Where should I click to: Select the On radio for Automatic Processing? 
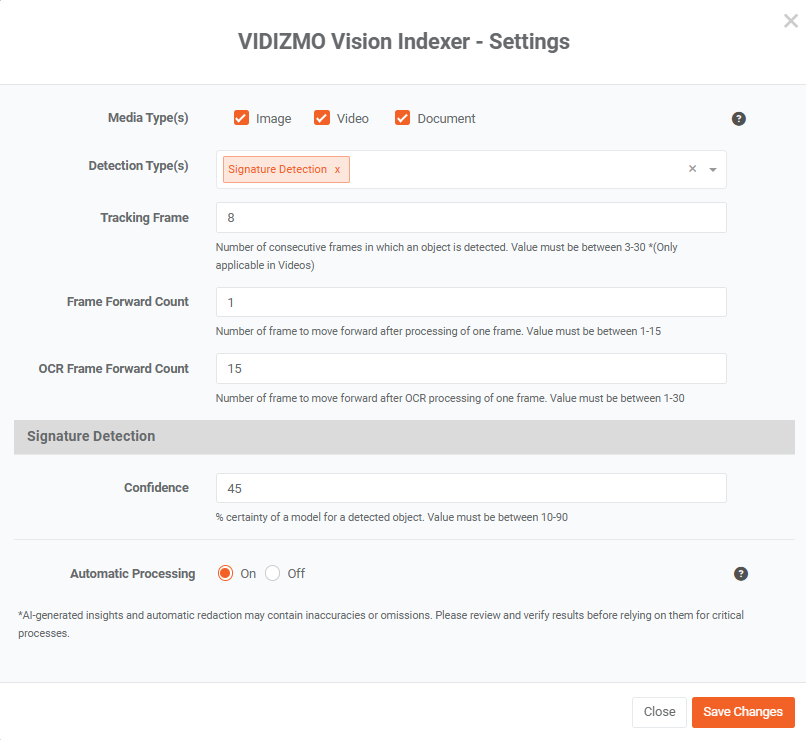coord(225,573)
